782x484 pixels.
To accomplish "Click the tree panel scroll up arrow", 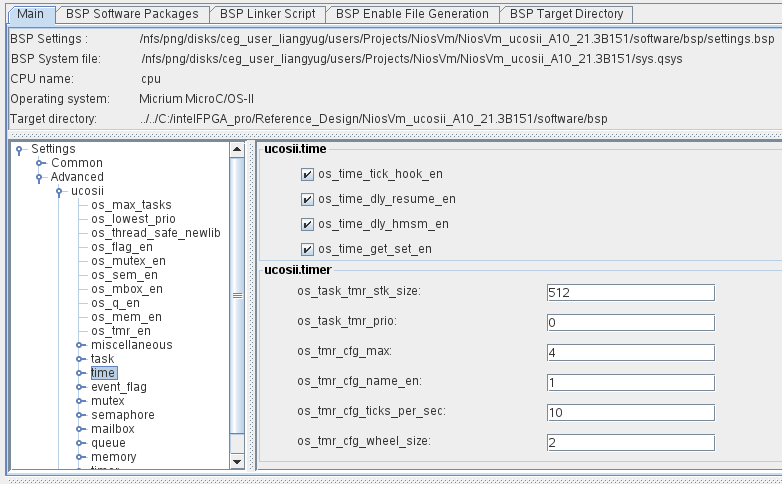I will 237,150.
